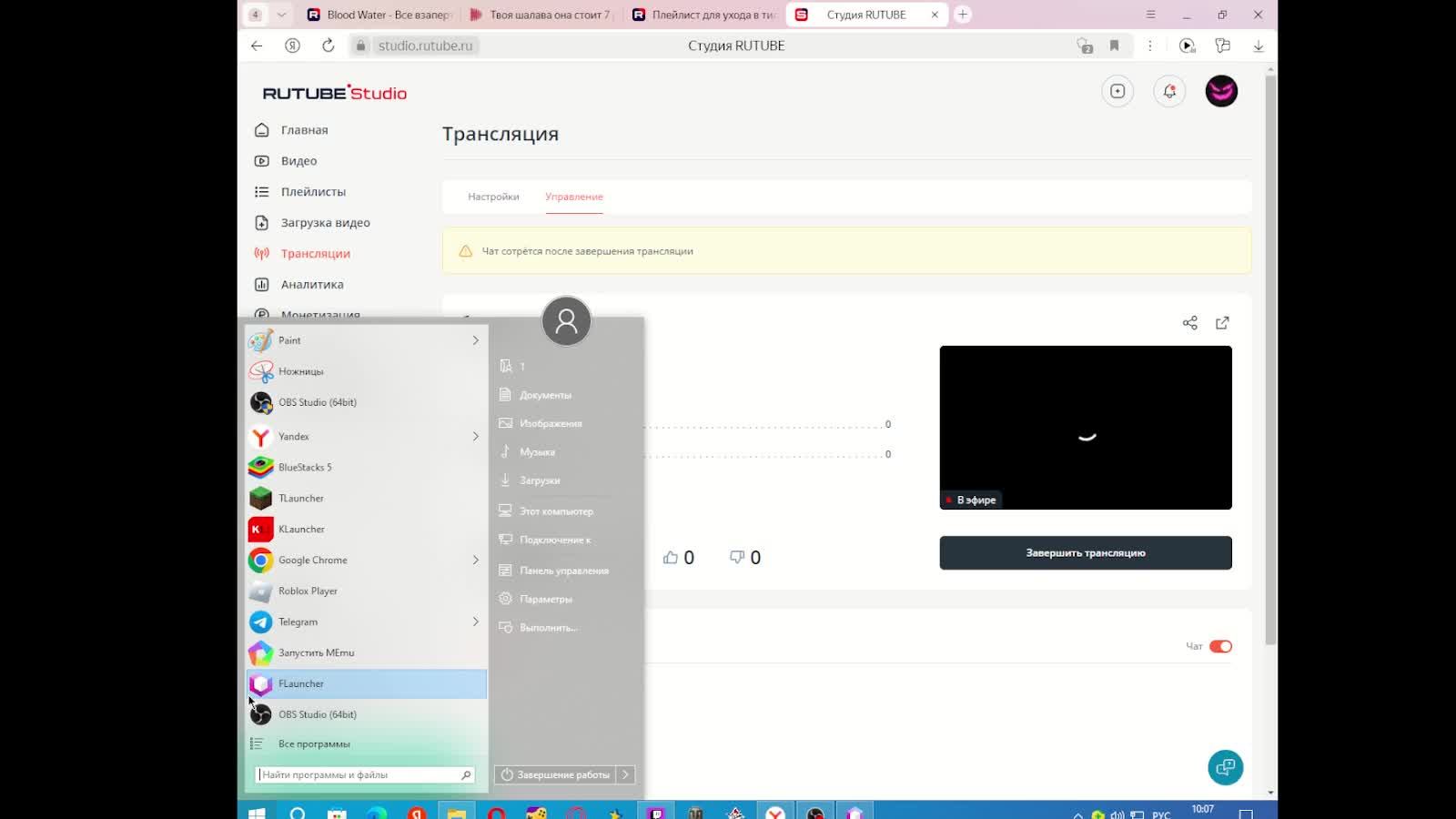Launch Google Chrome from Start menu

tap(366, 561)
